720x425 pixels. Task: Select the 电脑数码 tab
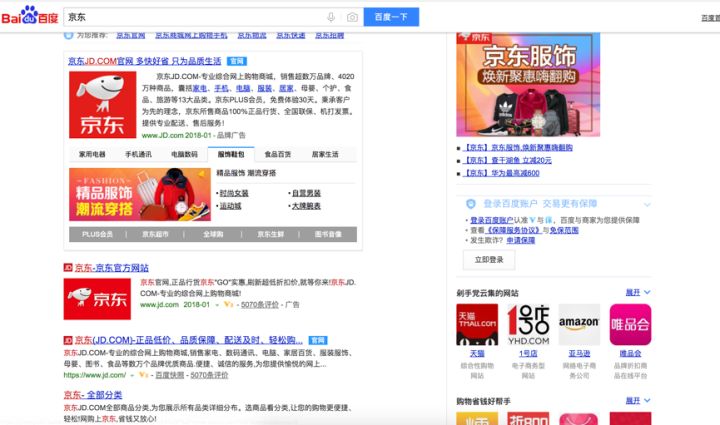pos(185,154)
